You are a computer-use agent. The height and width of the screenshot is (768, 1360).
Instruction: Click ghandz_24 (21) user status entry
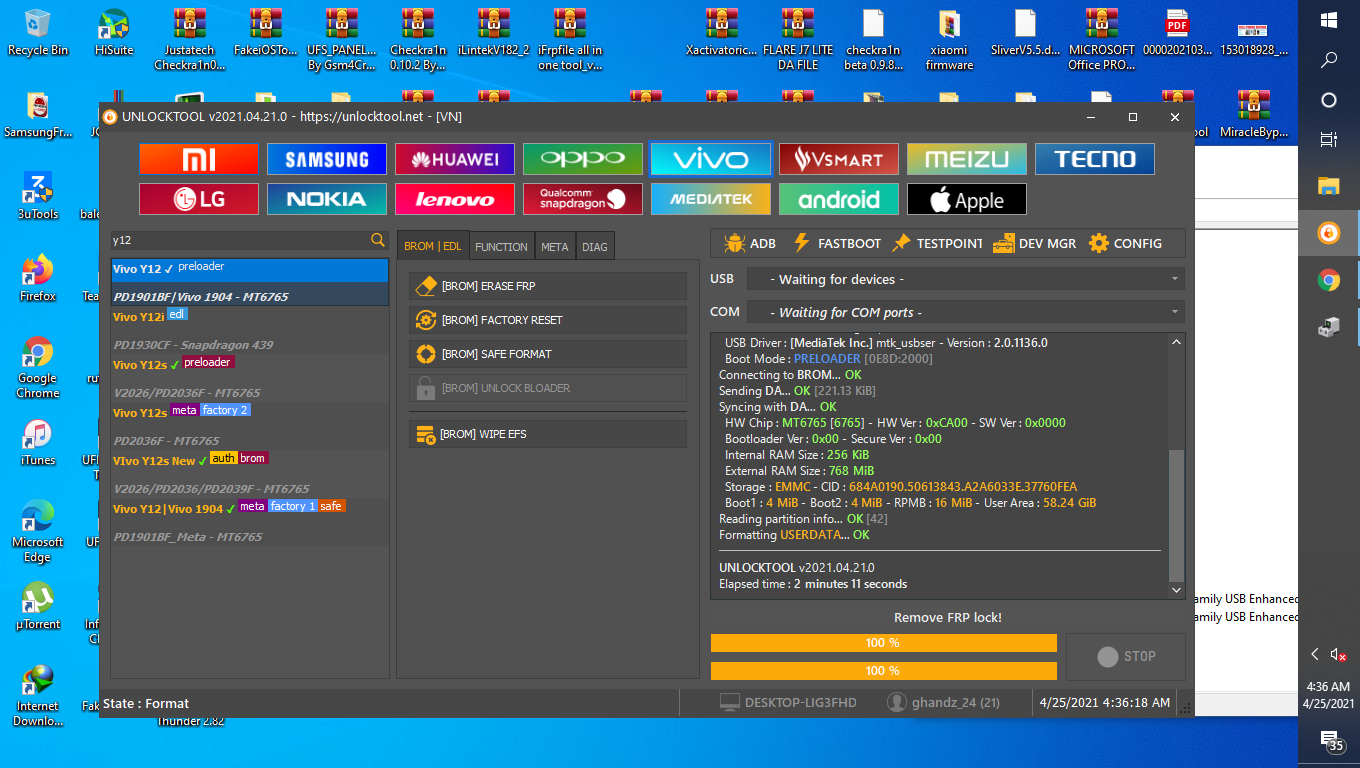[943, 703]
